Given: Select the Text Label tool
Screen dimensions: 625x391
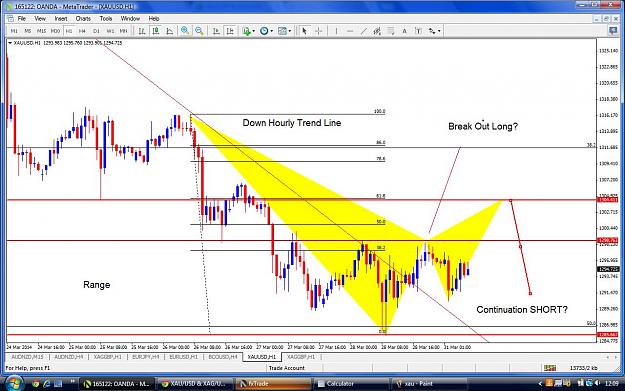Looking at the screenshot, I should pyautogui.click(x=419, y=31).
